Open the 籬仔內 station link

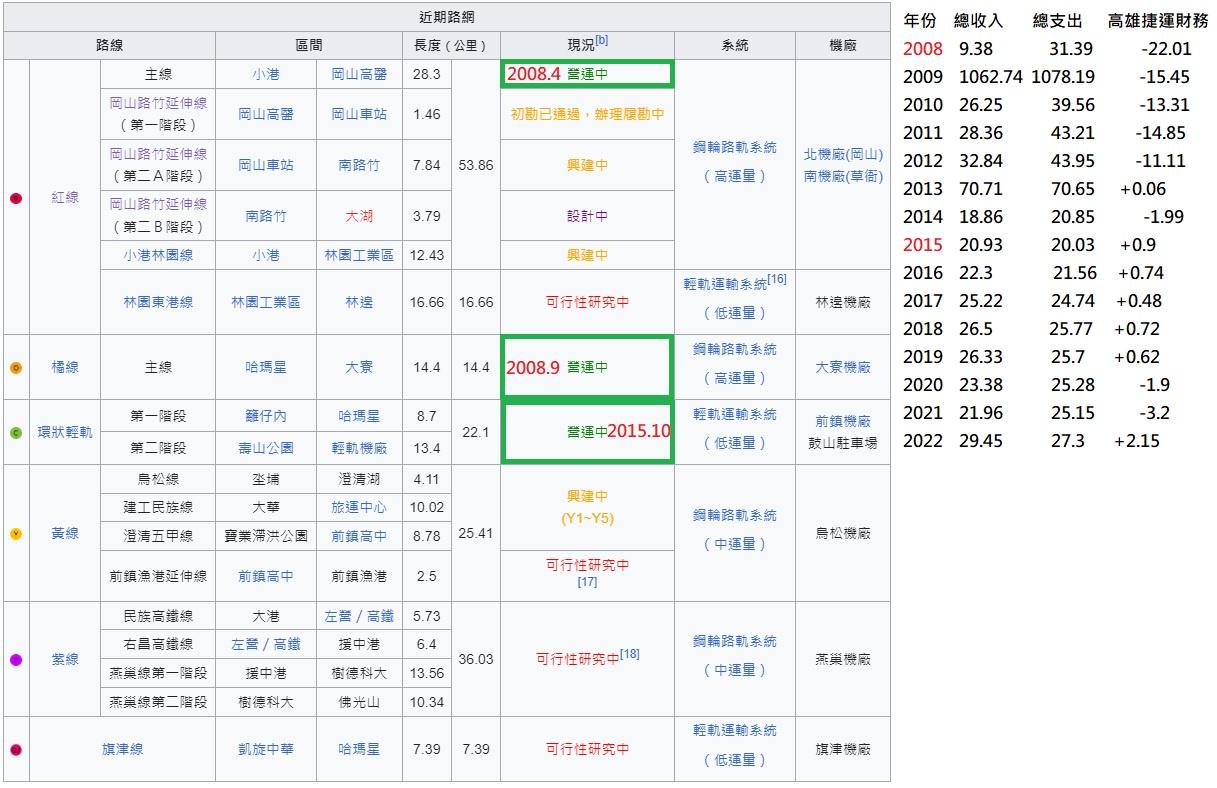pos(266,416)
